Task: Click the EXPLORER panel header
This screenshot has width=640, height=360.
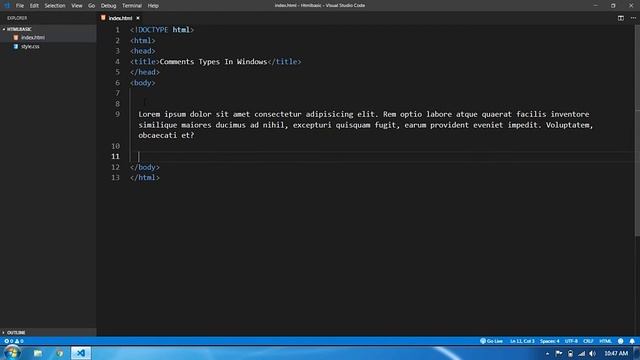Action: (x=17, y=18)
